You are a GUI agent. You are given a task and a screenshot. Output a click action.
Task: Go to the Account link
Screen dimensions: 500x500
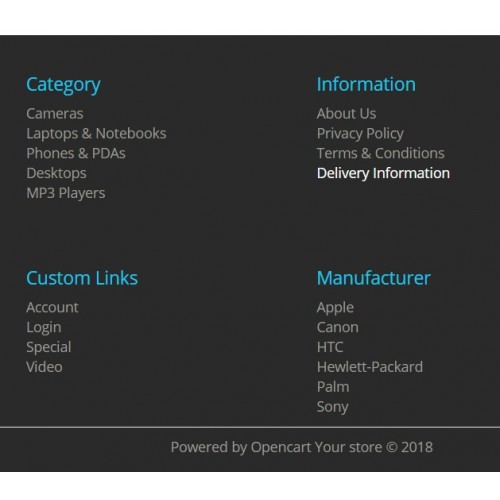52,307
